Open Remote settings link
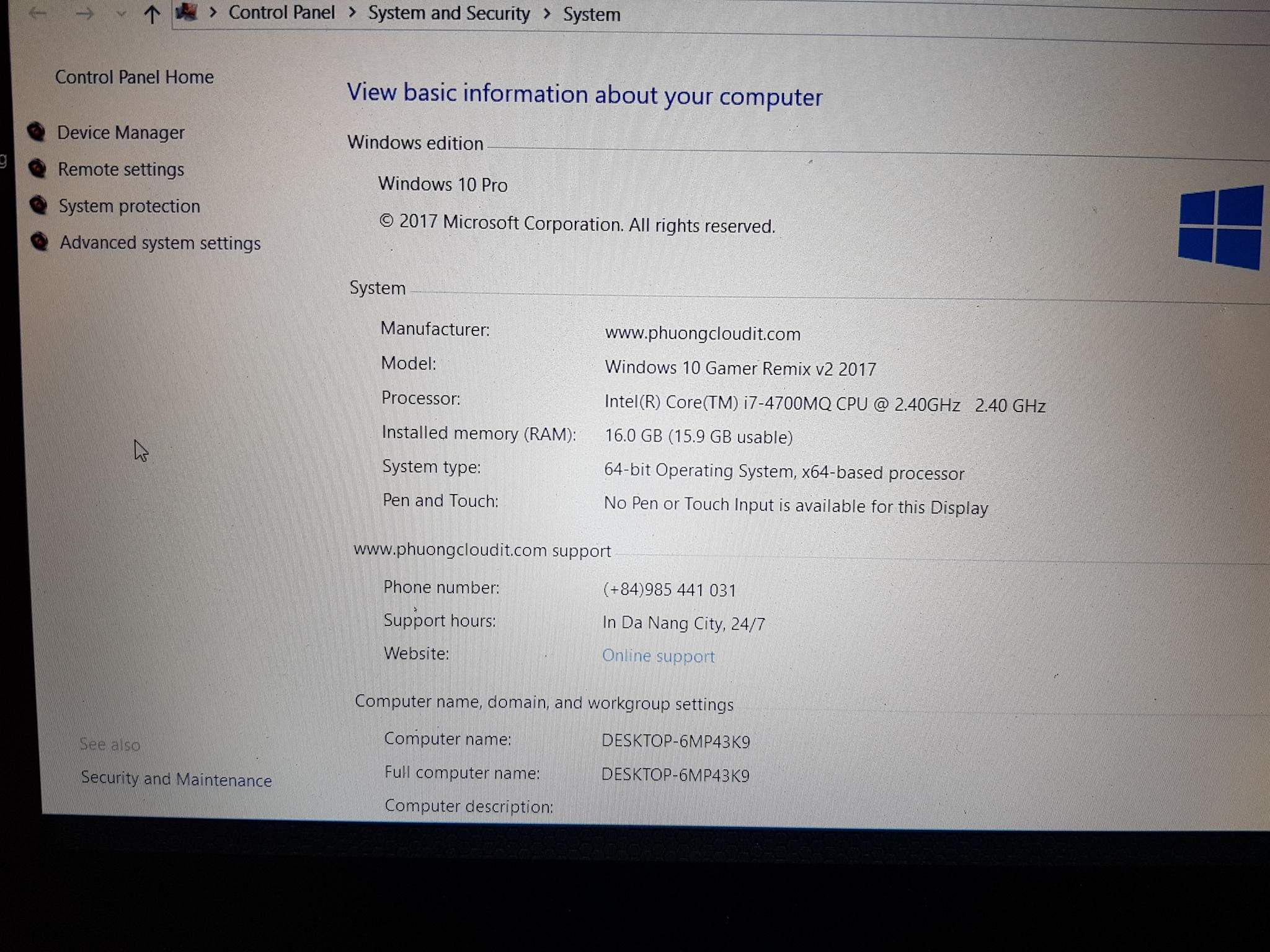 coord(121,169)
